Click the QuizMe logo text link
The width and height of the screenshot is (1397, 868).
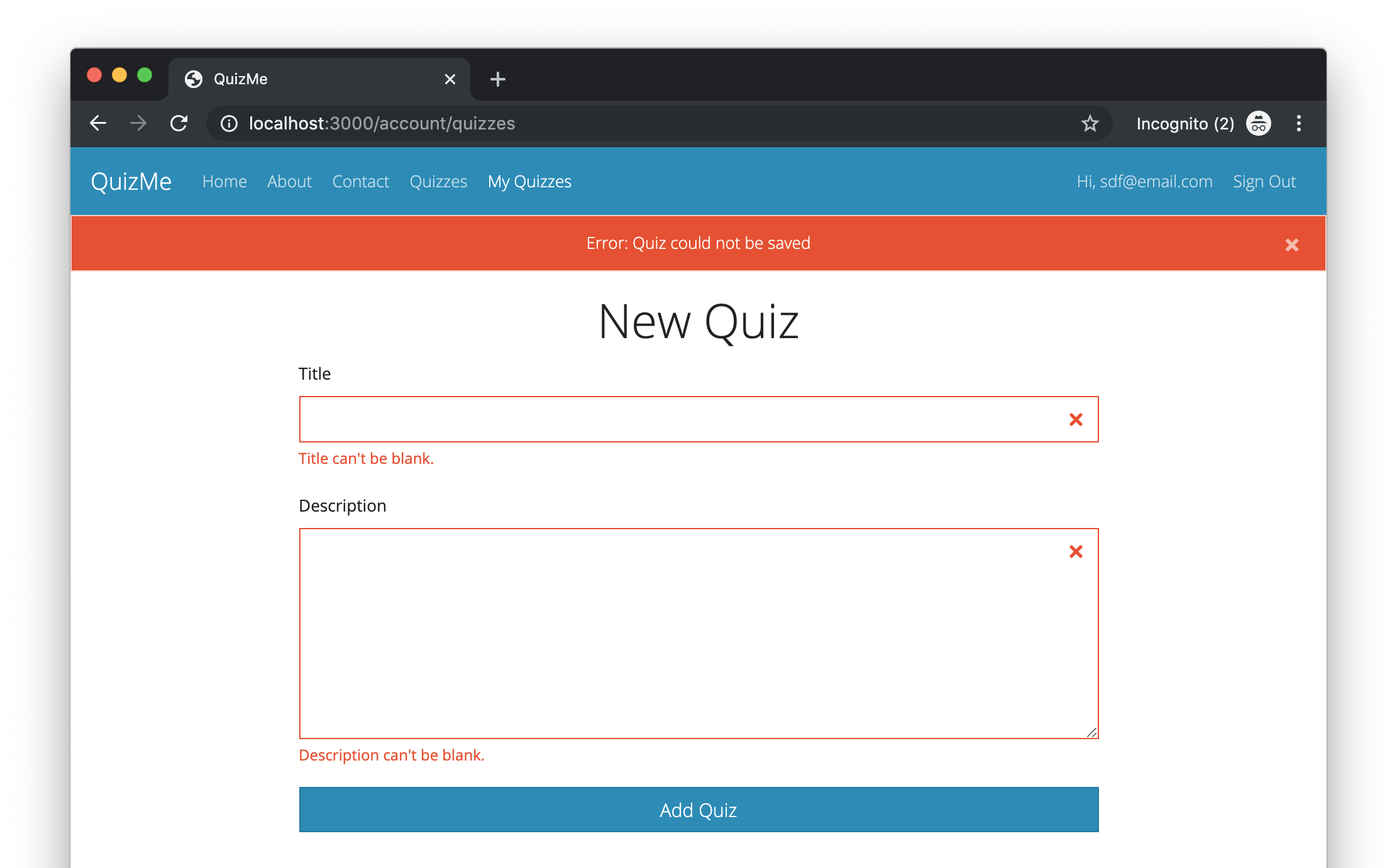pos(131,182)
